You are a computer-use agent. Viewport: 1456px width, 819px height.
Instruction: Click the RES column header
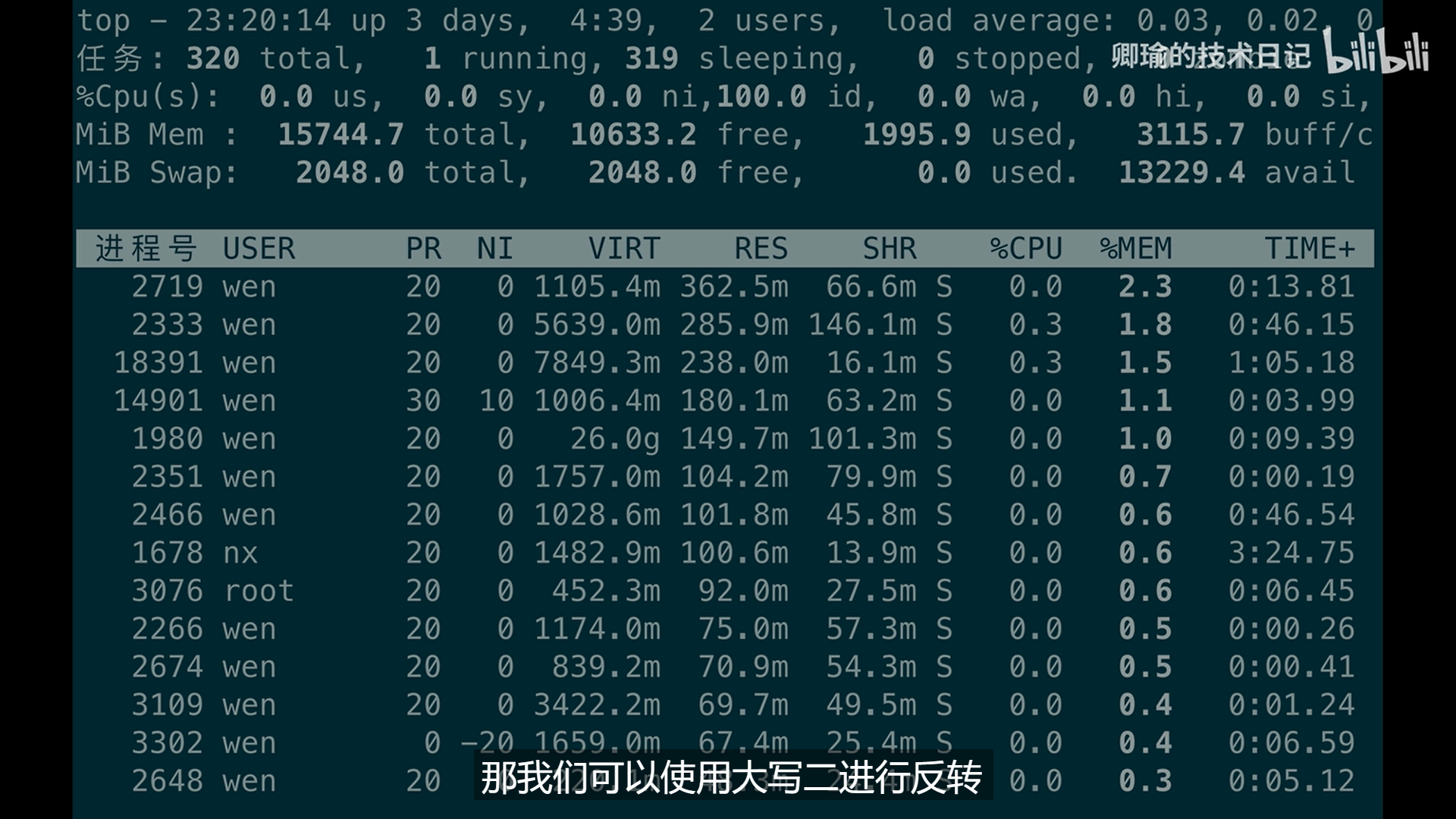761,249
